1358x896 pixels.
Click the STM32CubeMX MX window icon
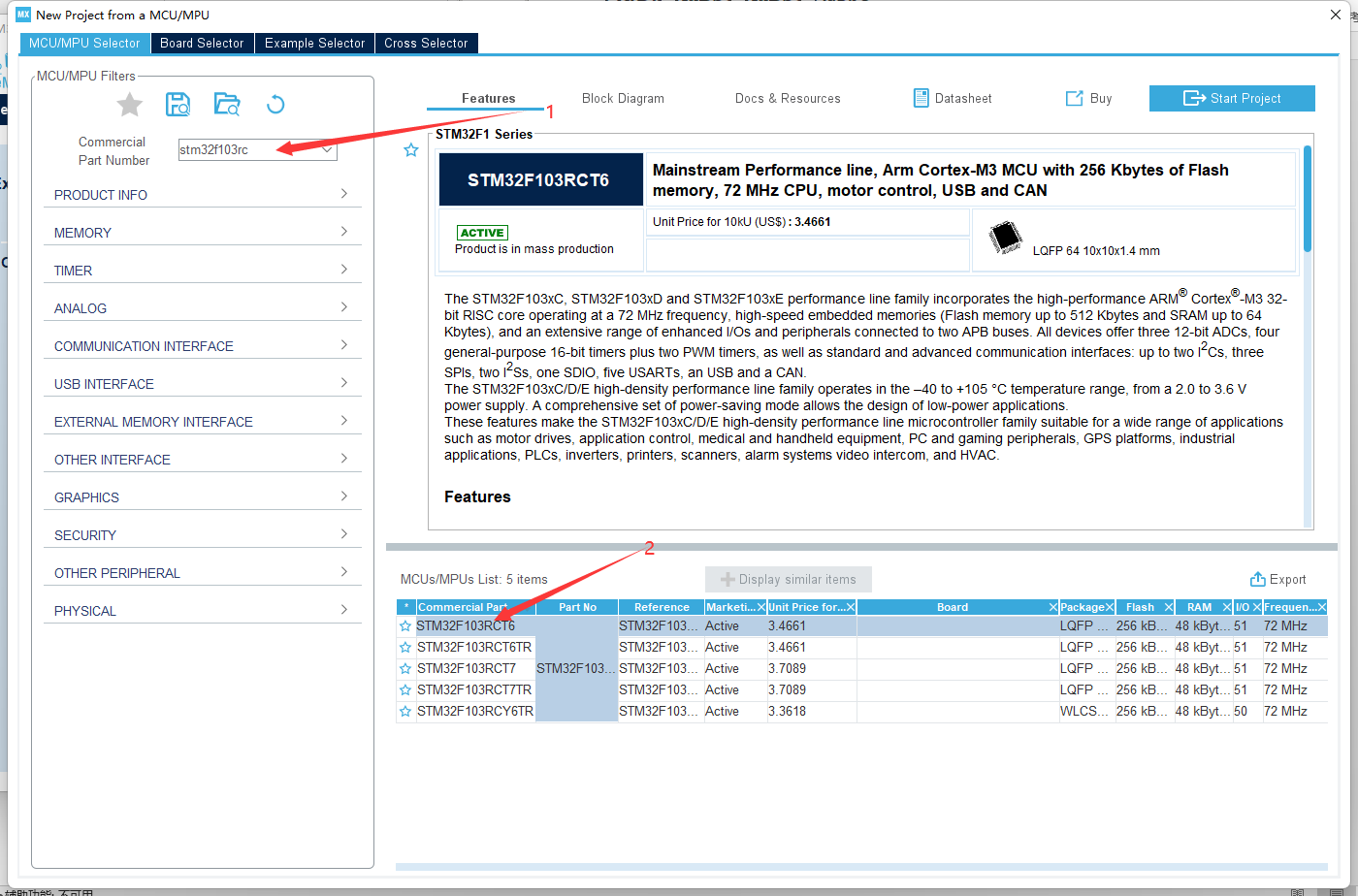coord(23,15)
